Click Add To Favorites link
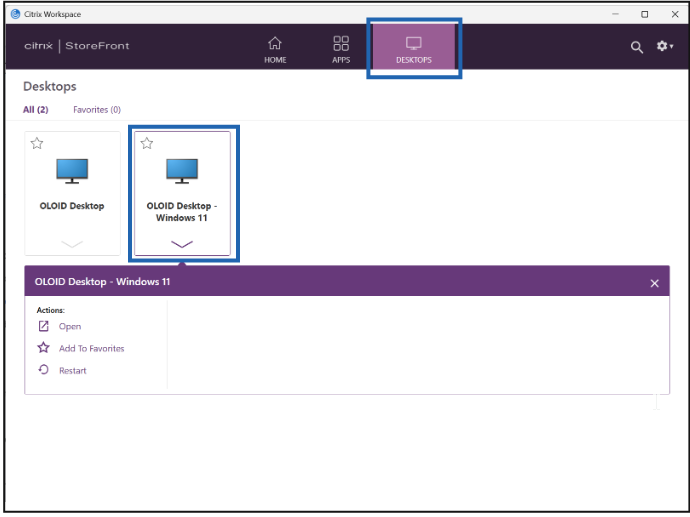This screenshot has height=517, width=690. click(92, 348)
